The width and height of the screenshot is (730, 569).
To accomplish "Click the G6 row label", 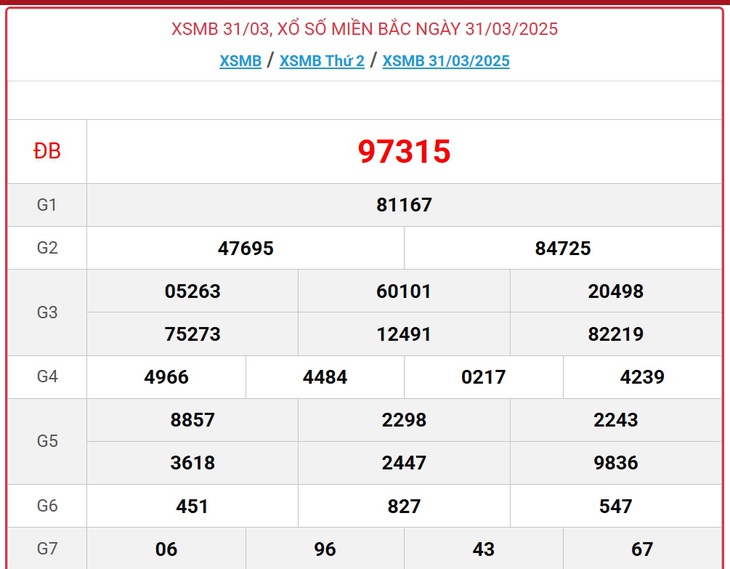I will tap(47, 506).
